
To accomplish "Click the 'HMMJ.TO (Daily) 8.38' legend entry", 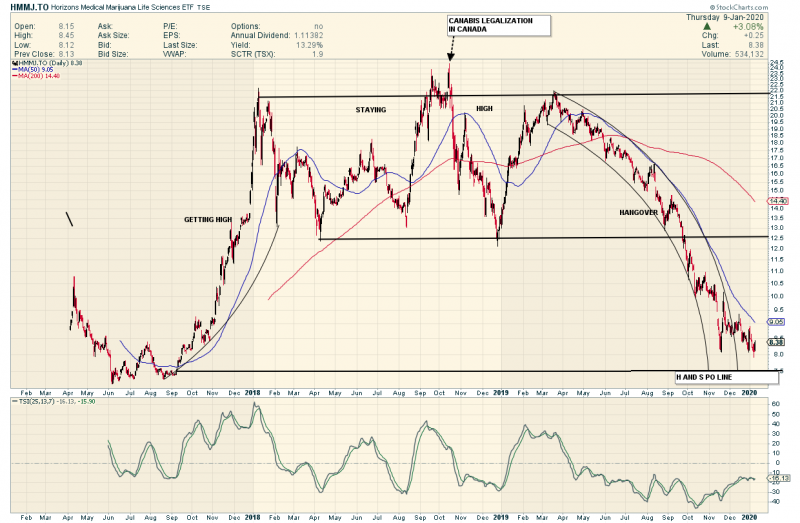I will 47,63.
